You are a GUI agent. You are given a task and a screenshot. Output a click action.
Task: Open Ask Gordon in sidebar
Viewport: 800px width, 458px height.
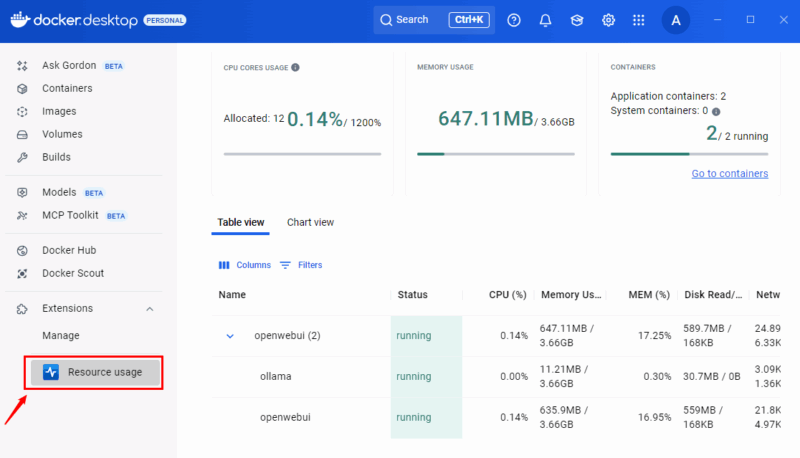point(69,66)
